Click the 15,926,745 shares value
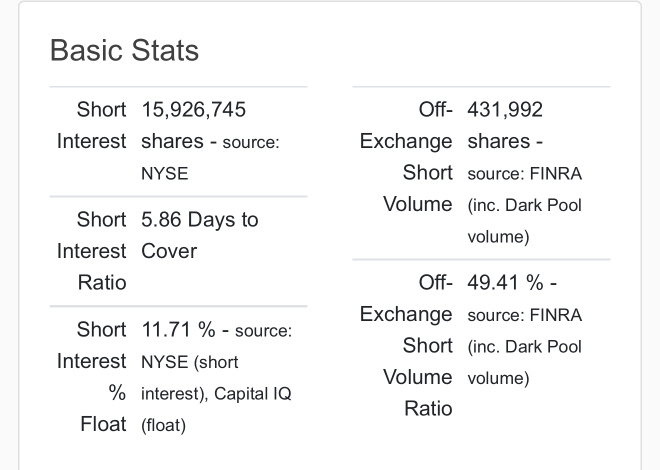This screenshot has width=660, height=470. [x=194, y=125]
